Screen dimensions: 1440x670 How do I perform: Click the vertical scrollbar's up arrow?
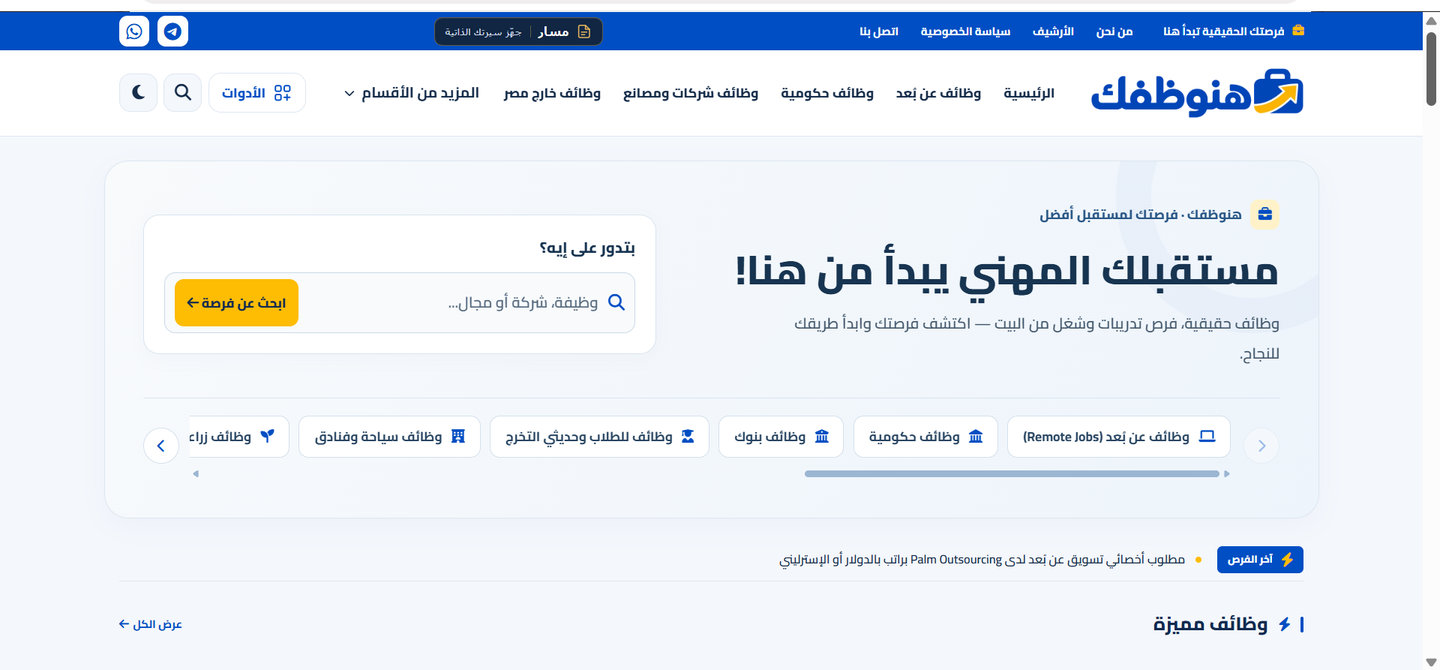pos(1431,19)
